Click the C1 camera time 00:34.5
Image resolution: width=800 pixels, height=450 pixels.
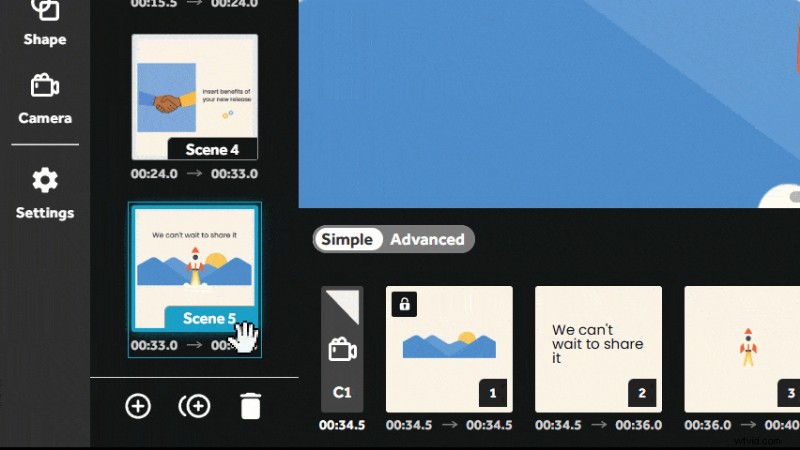[x=342, y=425]
